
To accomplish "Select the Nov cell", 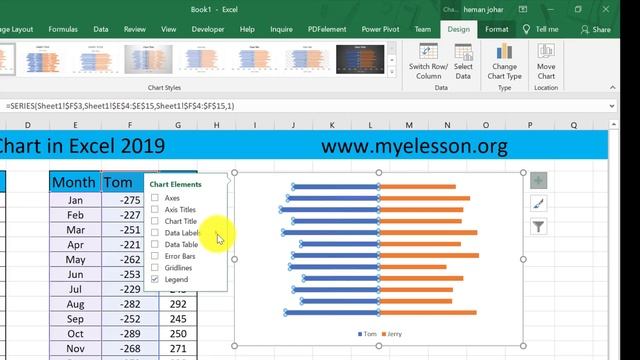I will click(76, 349).
